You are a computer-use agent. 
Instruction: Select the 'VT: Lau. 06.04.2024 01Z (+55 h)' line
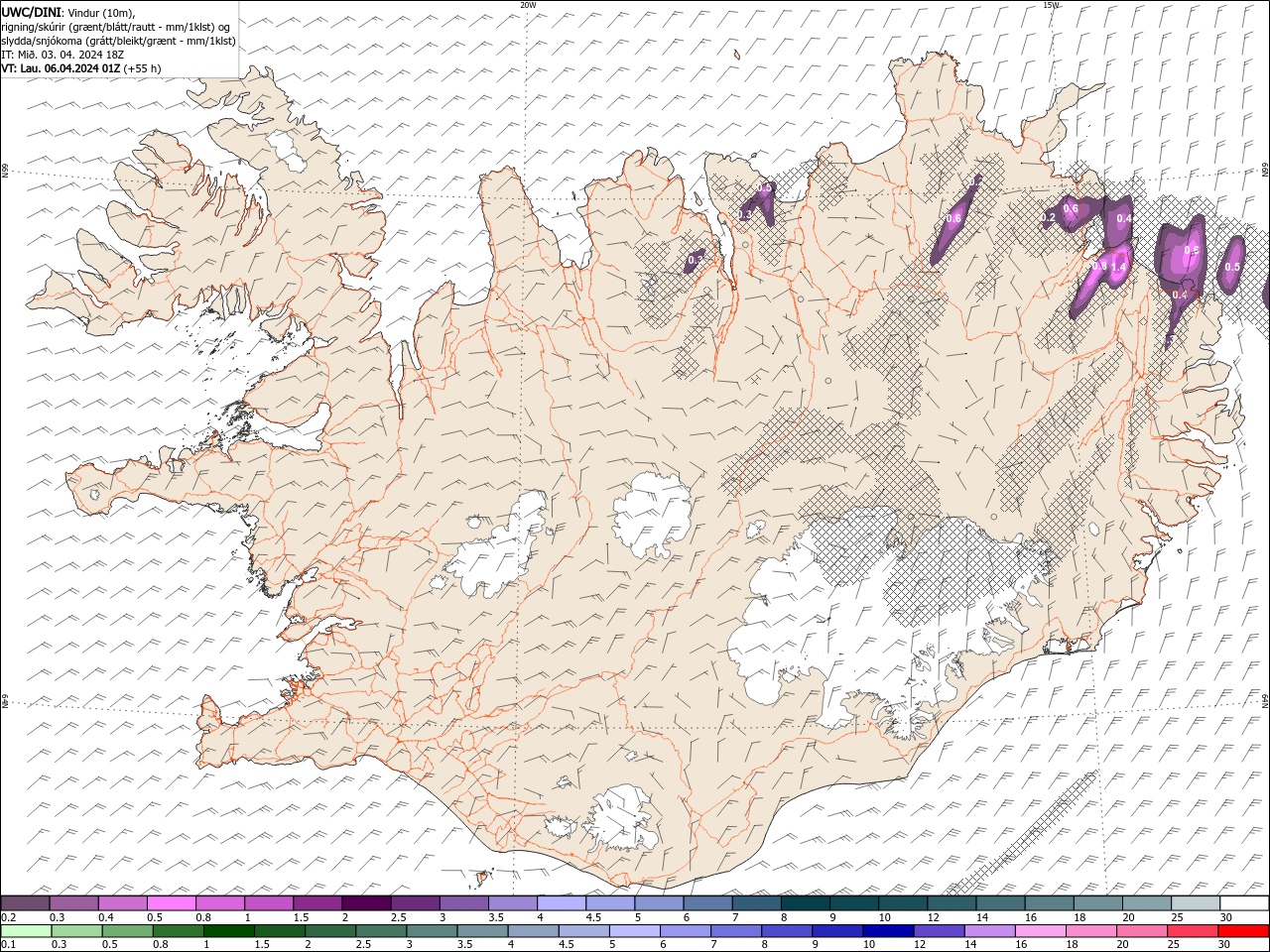(x=81, y=68)
